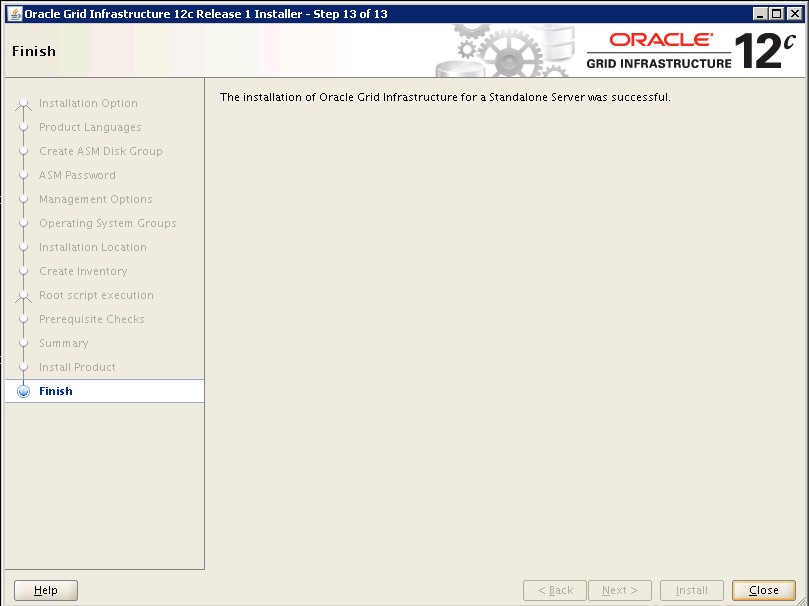Click the Java icon in title bar
This screenshot has width=809, height=606.
point(15,13)
